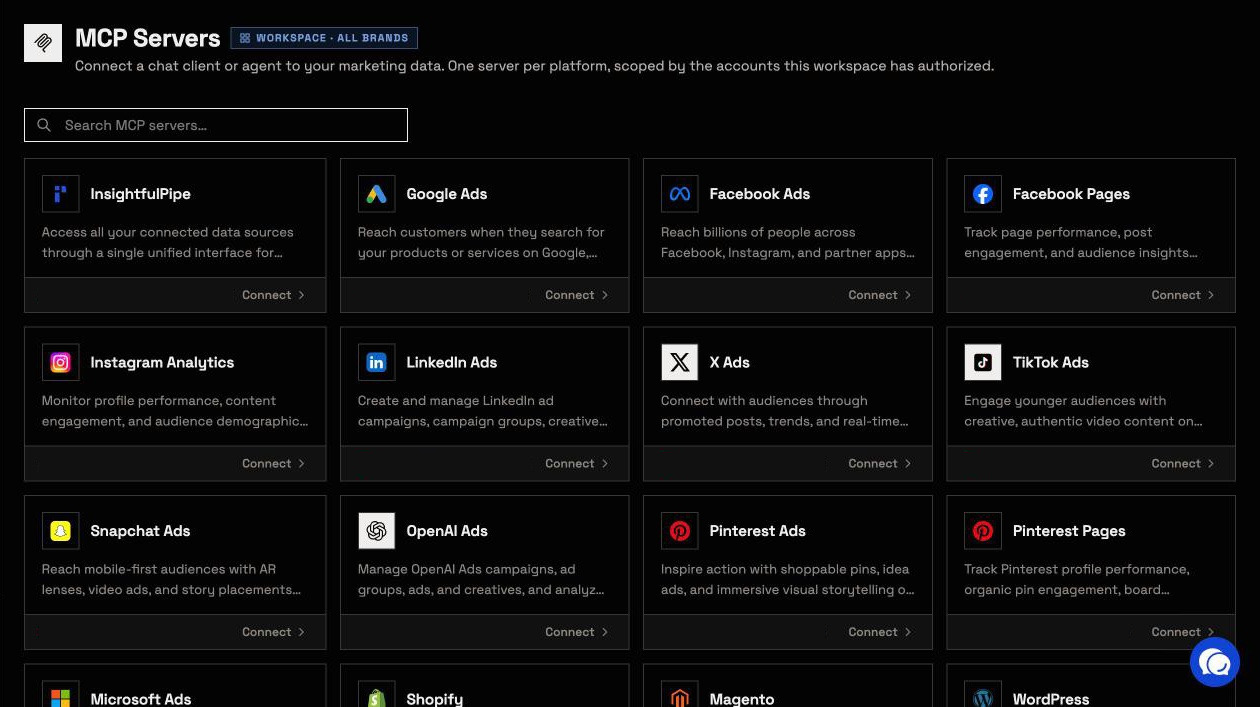1260x707 pixels.
Task: Click the app logo beside MCP Servers heading
Action: click(43, 43)
